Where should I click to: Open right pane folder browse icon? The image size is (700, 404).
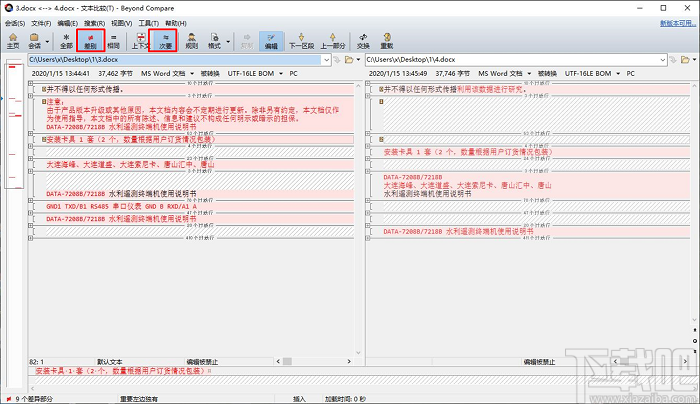(685, 60)
